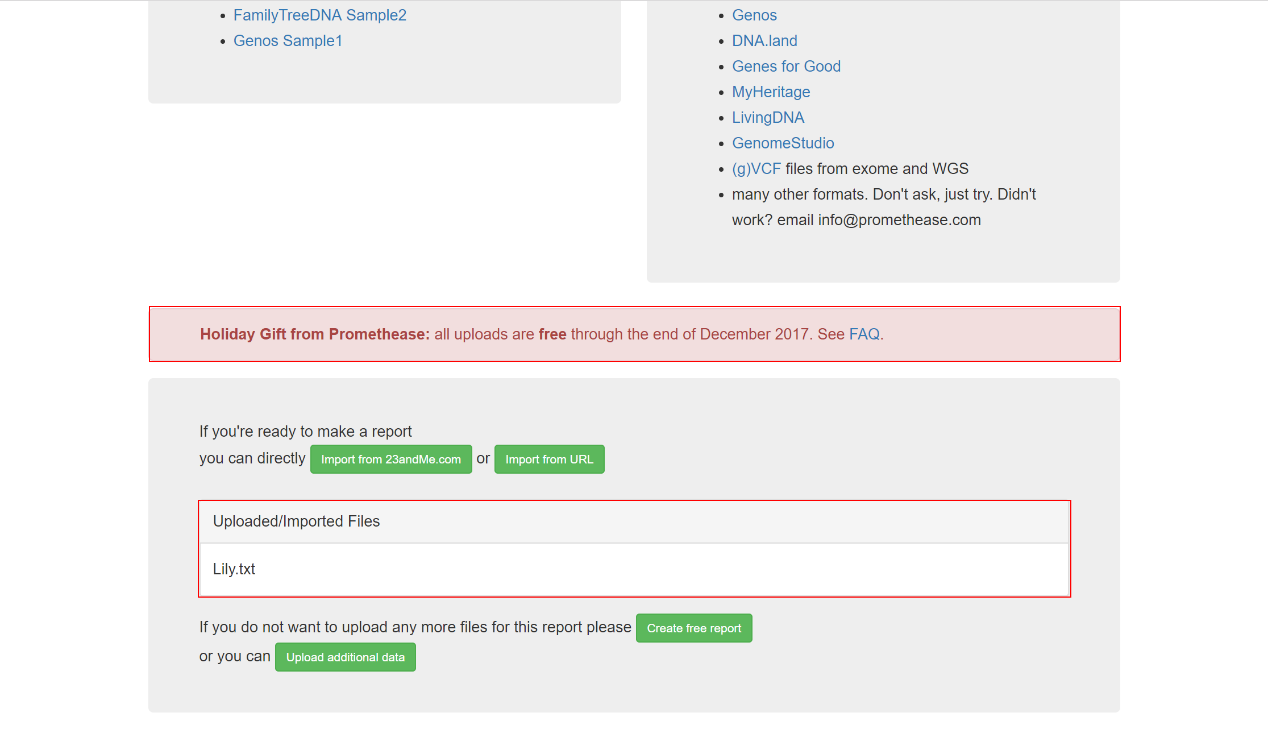Click the Uploaded/Imported Files header

coord(634,522)
